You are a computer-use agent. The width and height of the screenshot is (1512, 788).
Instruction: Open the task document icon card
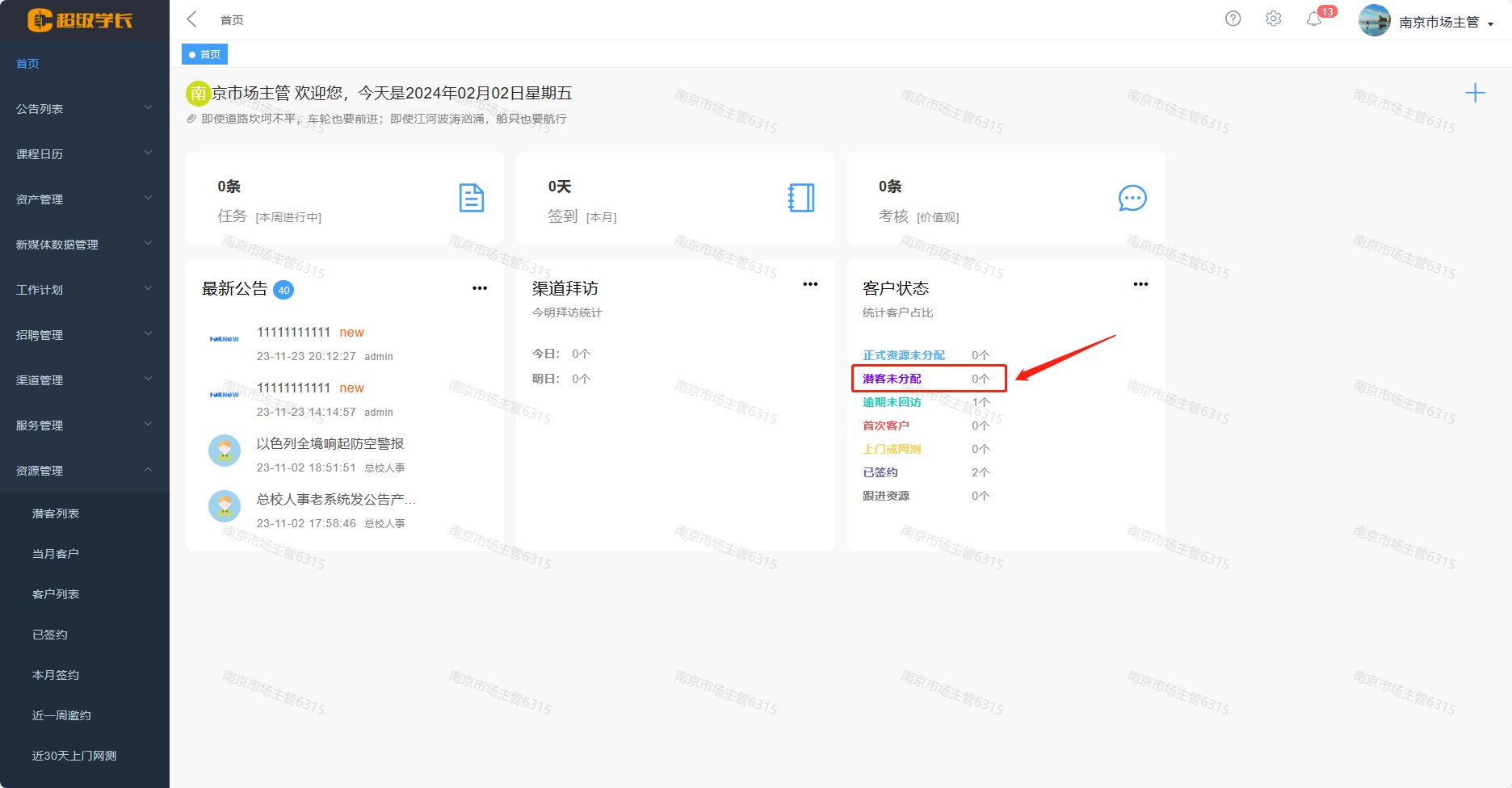(x=471, y=198)
